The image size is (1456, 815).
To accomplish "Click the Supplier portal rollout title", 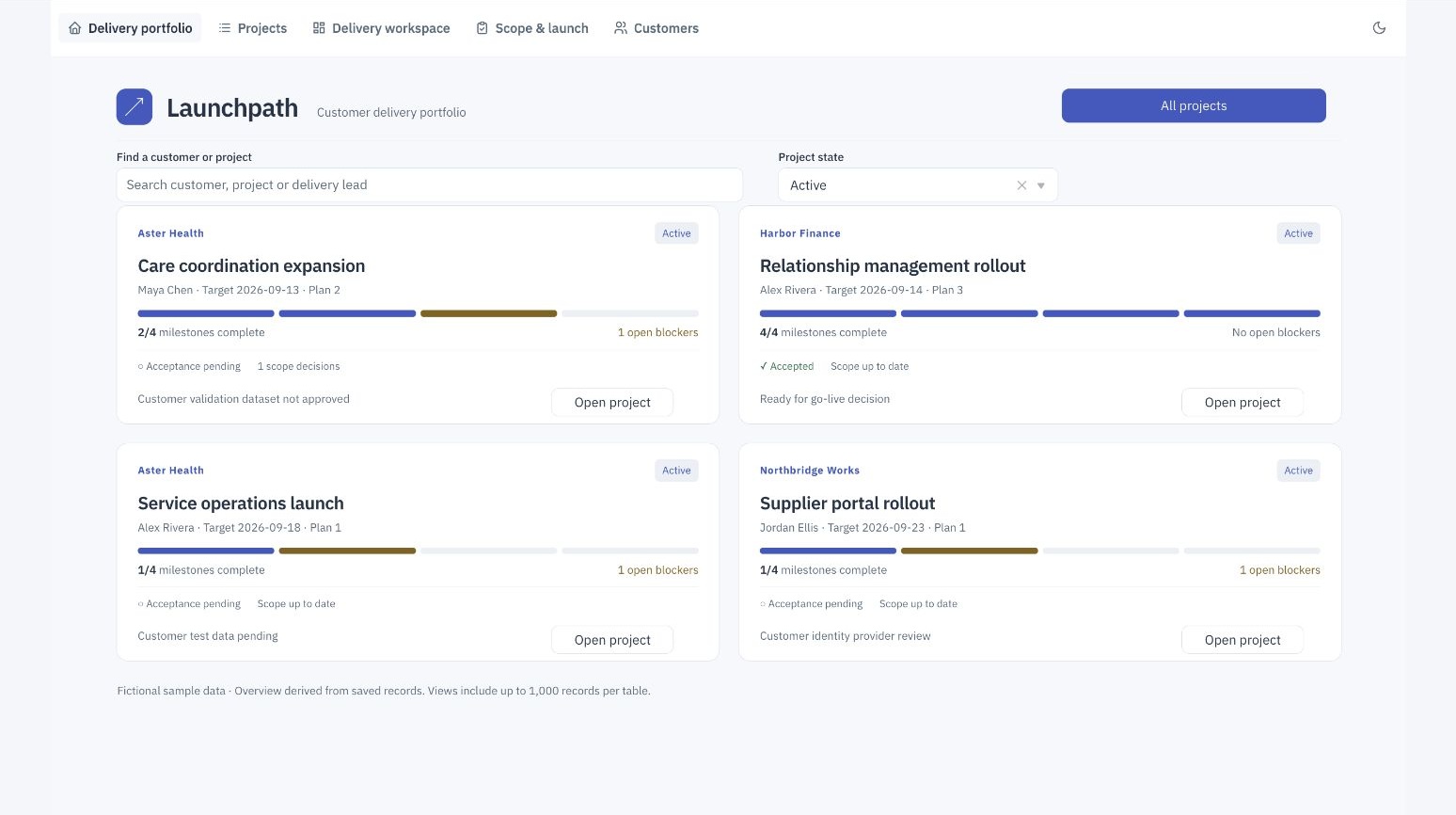I will click(847, 503).
